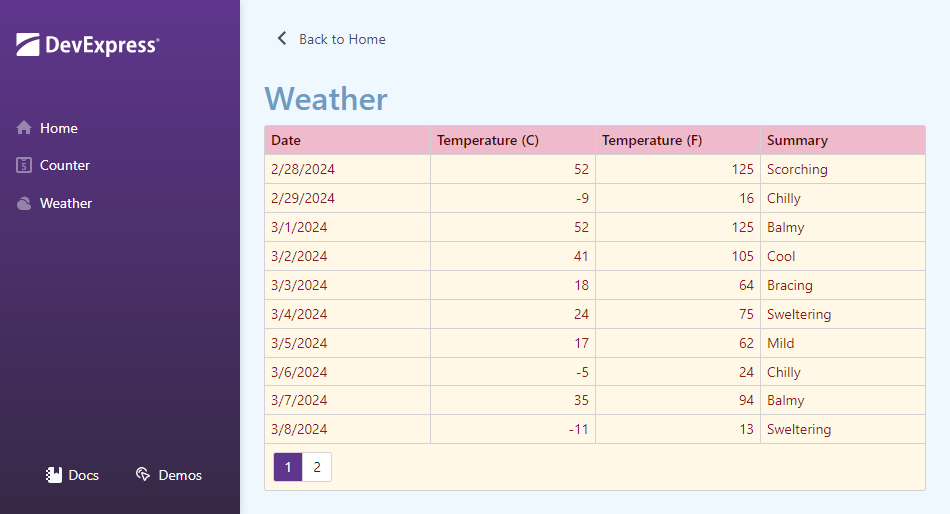
Task: Select the 3/6/2024 date cell
Action: point(348,372)
